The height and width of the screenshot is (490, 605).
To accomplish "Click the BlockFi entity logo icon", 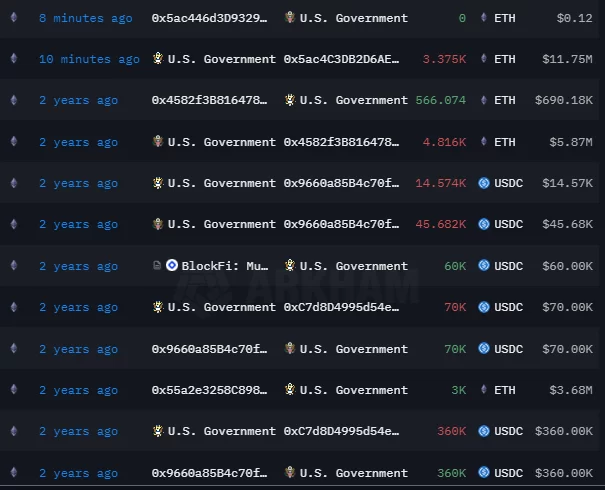I will pos(171,266).
